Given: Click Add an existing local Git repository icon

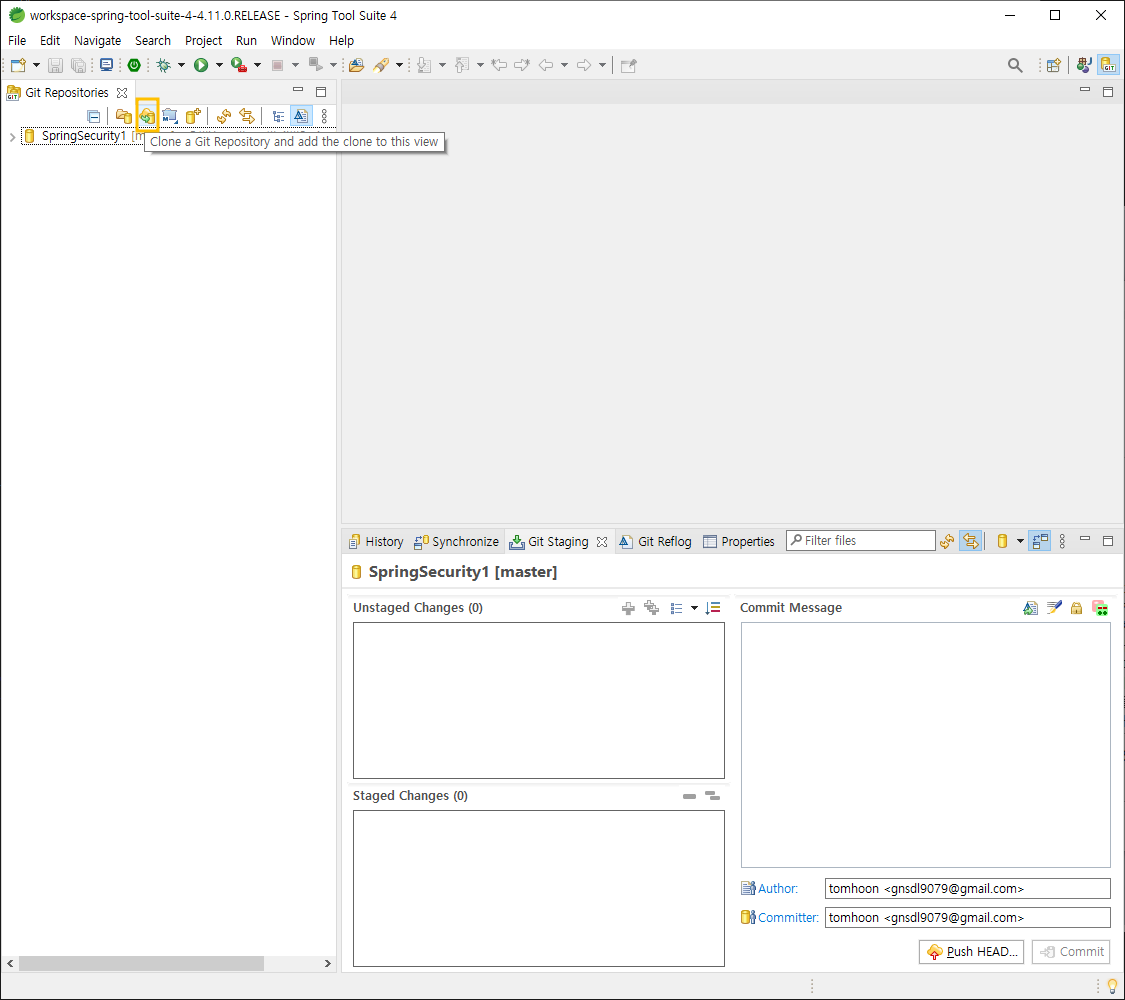Looking at the screenshot, I should (123, 115).
